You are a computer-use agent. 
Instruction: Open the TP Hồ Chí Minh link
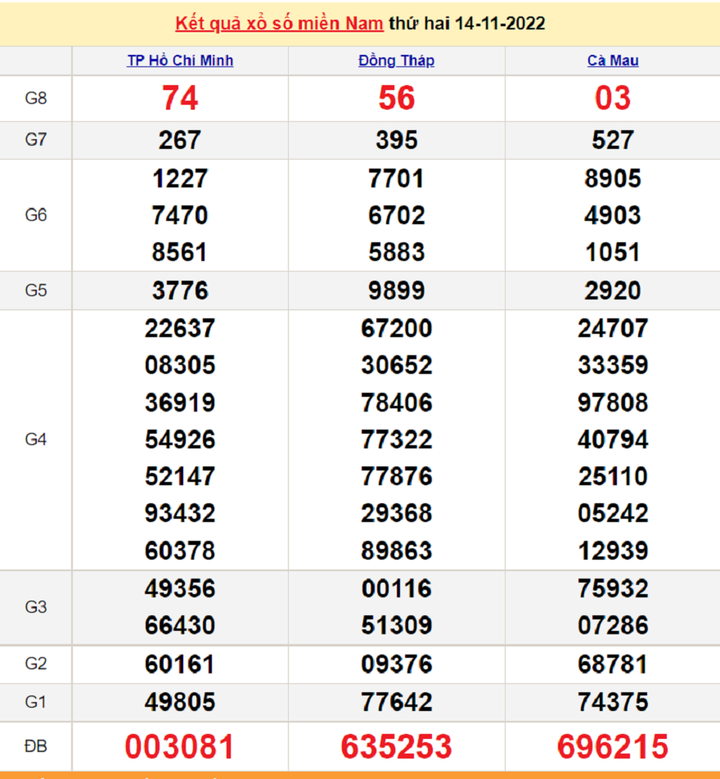(x=180, y=60)
